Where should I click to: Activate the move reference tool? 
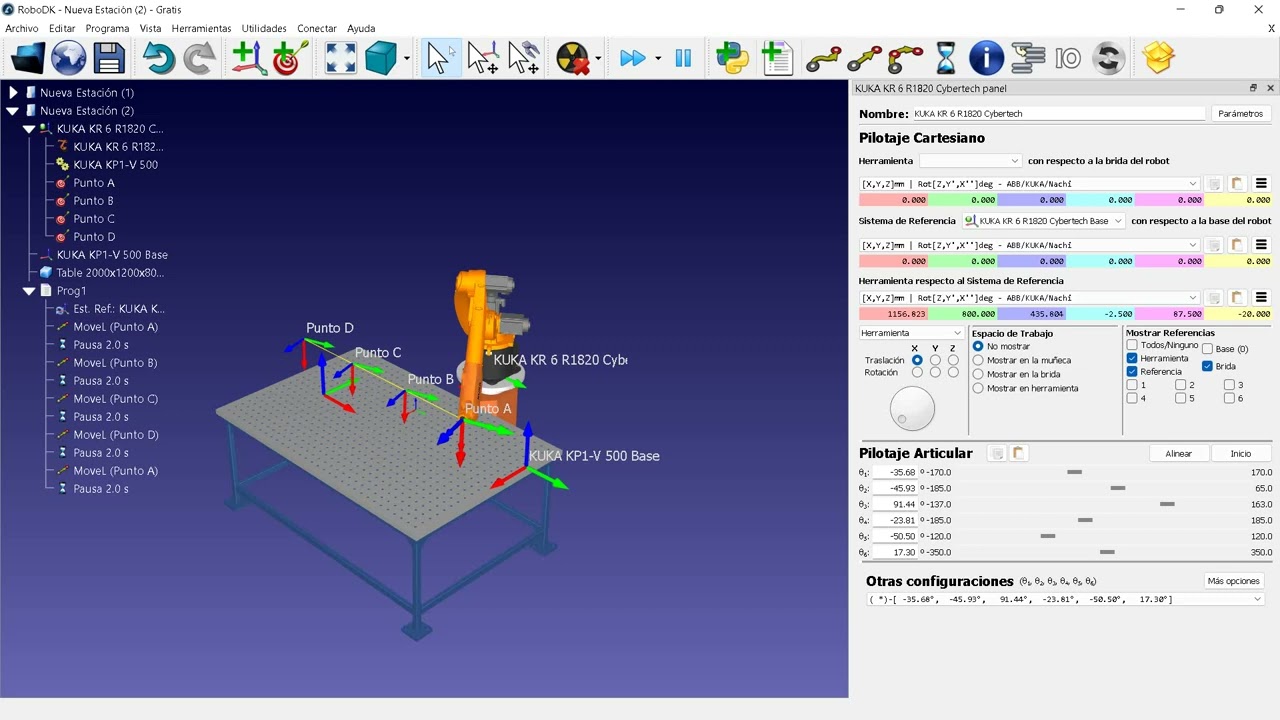[x=483, y=58]
